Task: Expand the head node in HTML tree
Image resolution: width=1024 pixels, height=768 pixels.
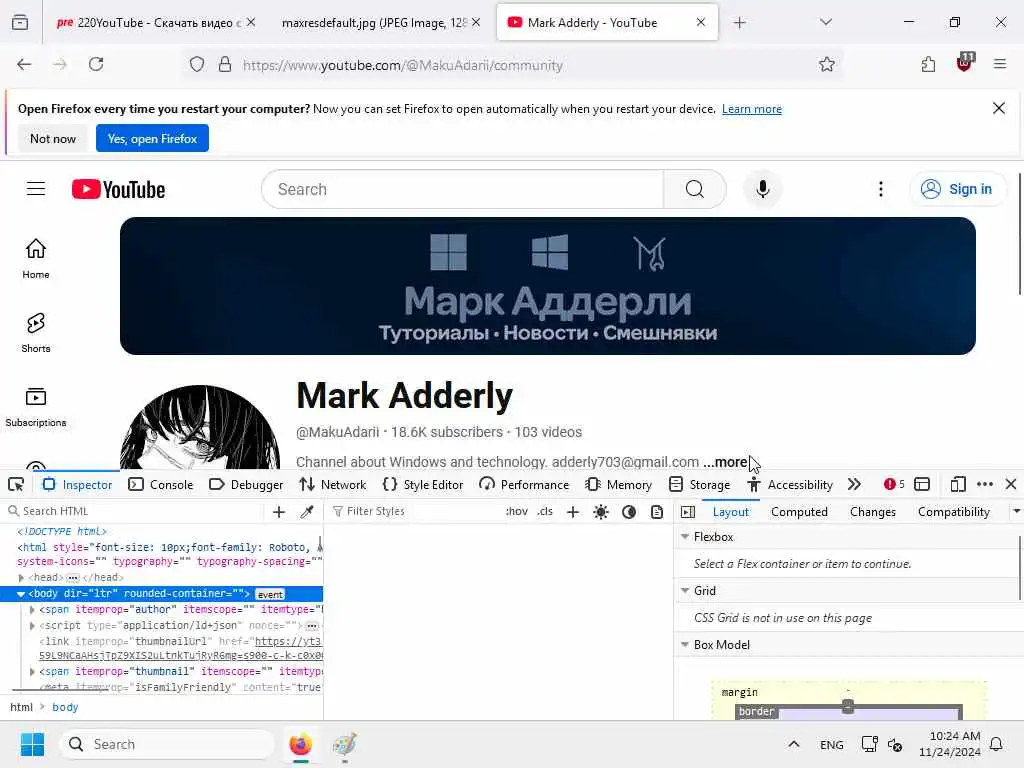Action: click(21, 577)
